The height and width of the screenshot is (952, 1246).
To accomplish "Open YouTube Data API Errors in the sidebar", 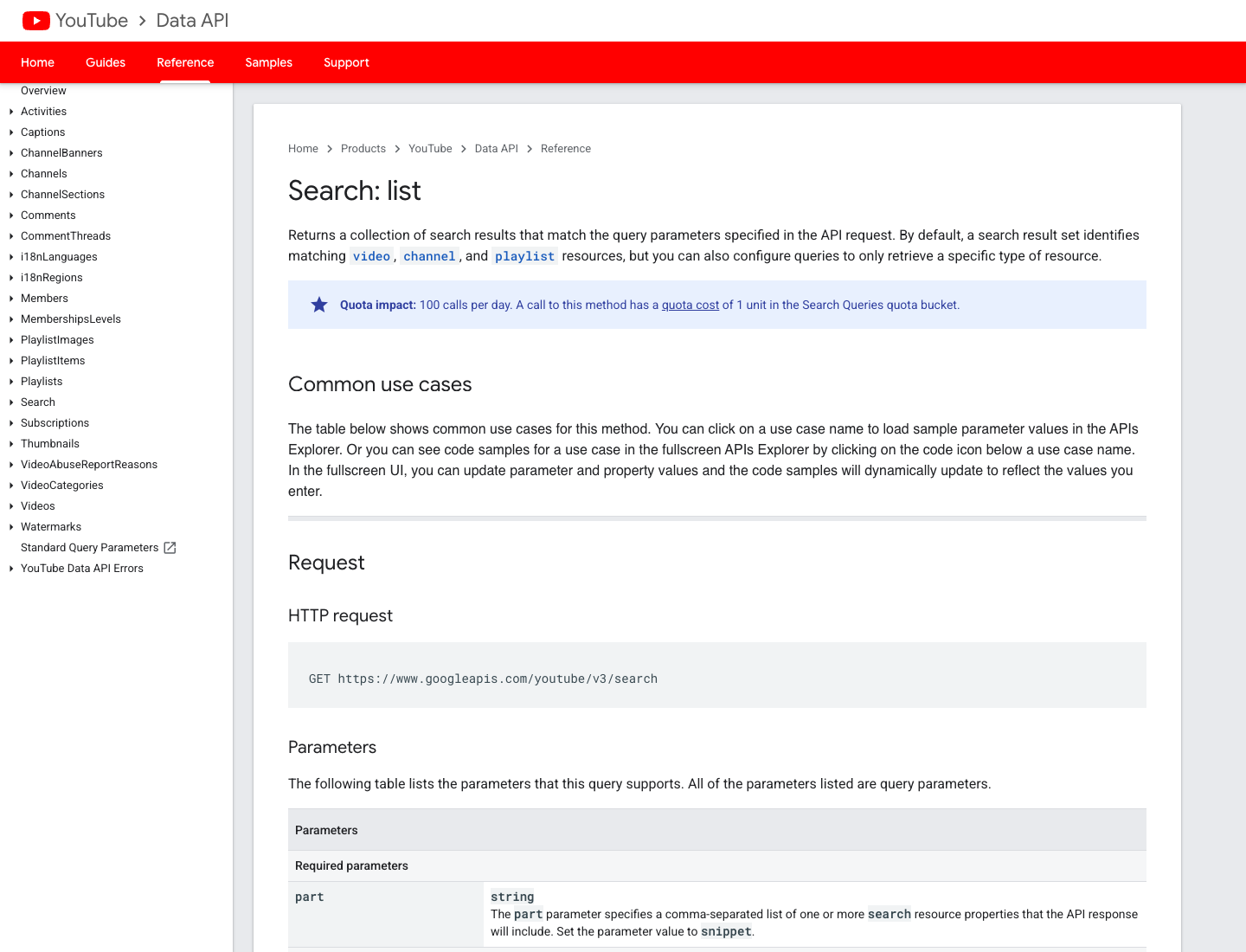I will click(82, 569).
